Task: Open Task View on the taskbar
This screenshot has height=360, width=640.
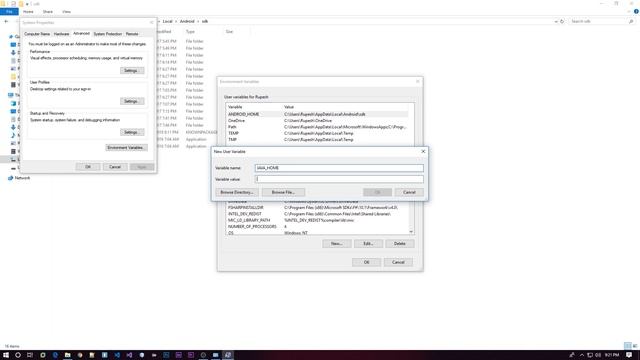Action: (30, 355)
